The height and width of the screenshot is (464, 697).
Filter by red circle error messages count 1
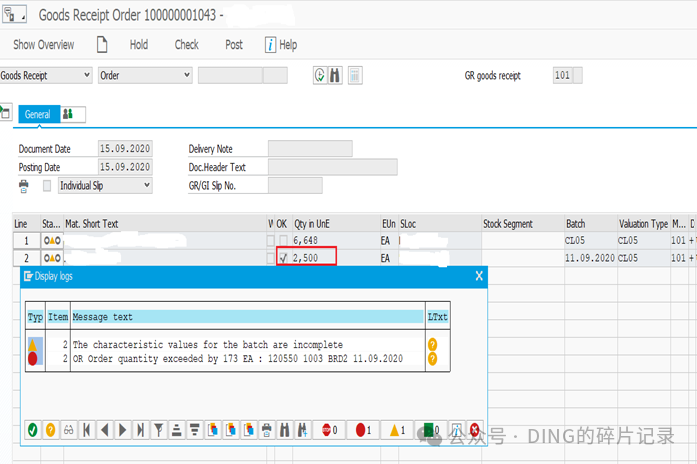[363, 430]
